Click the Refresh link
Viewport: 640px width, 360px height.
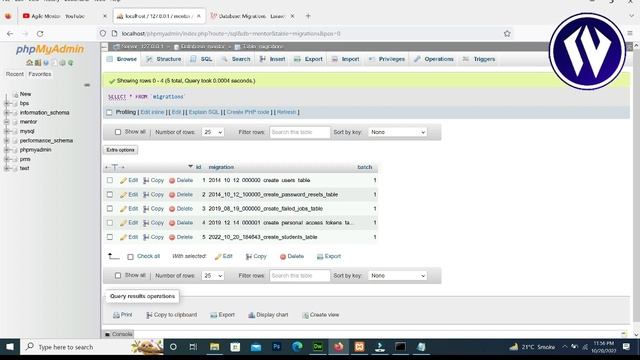pos(287,112)
